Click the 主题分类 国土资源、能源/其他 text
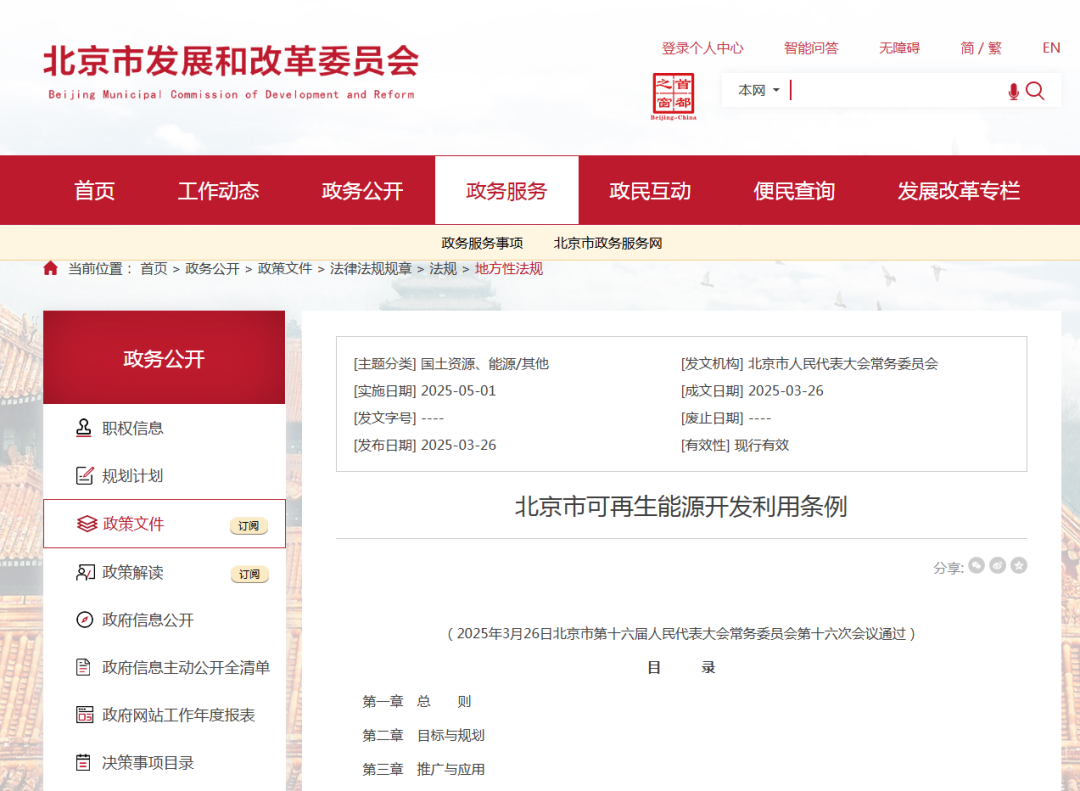Image resolution: width=1080 pixels, height=791 pixels. coord(451,363)
